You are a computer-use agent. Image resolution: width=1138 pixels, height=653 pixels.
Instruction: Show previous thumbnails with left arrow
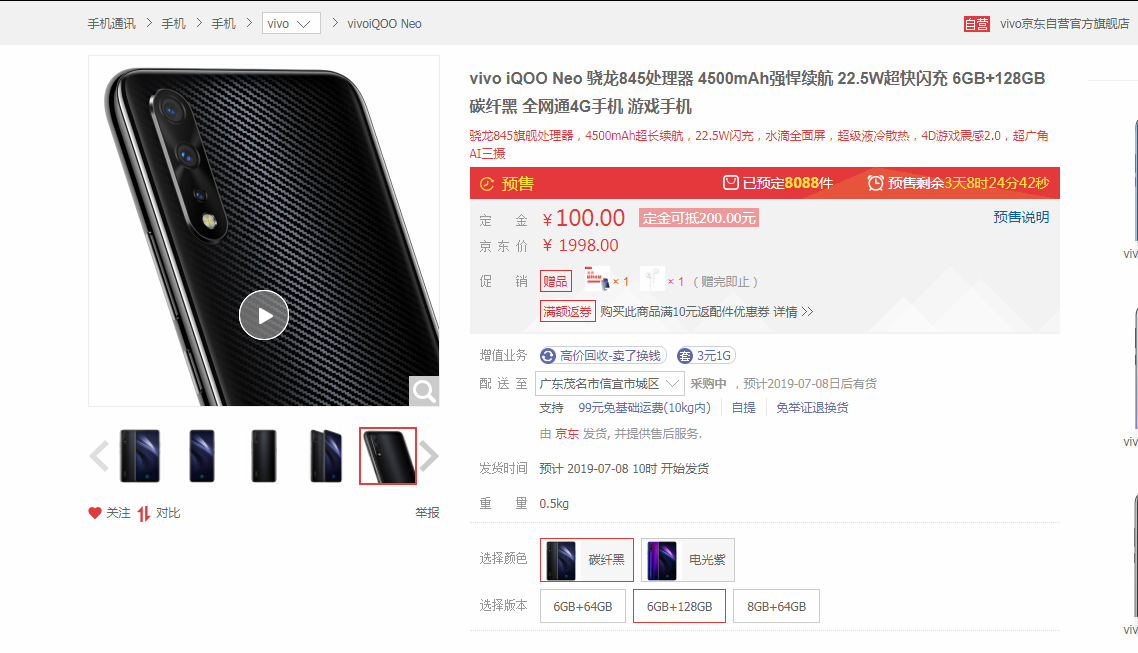pos(99,456)
